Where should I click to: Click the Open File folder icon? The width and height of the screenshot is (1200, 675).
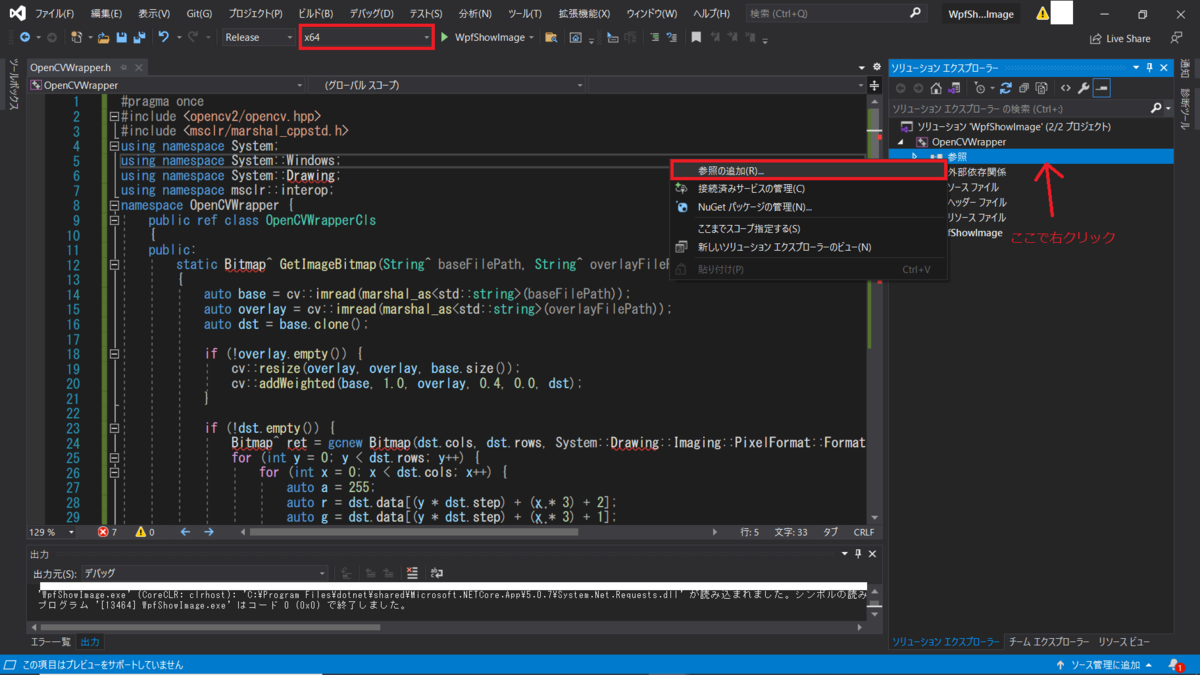(x=103, y=37)
